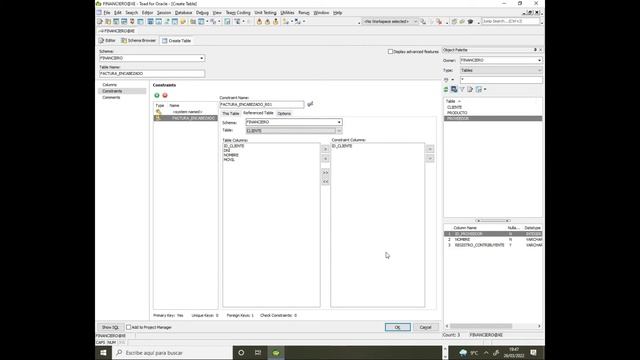Open Edit menu

pyautogui.click(x=118, y=13)
